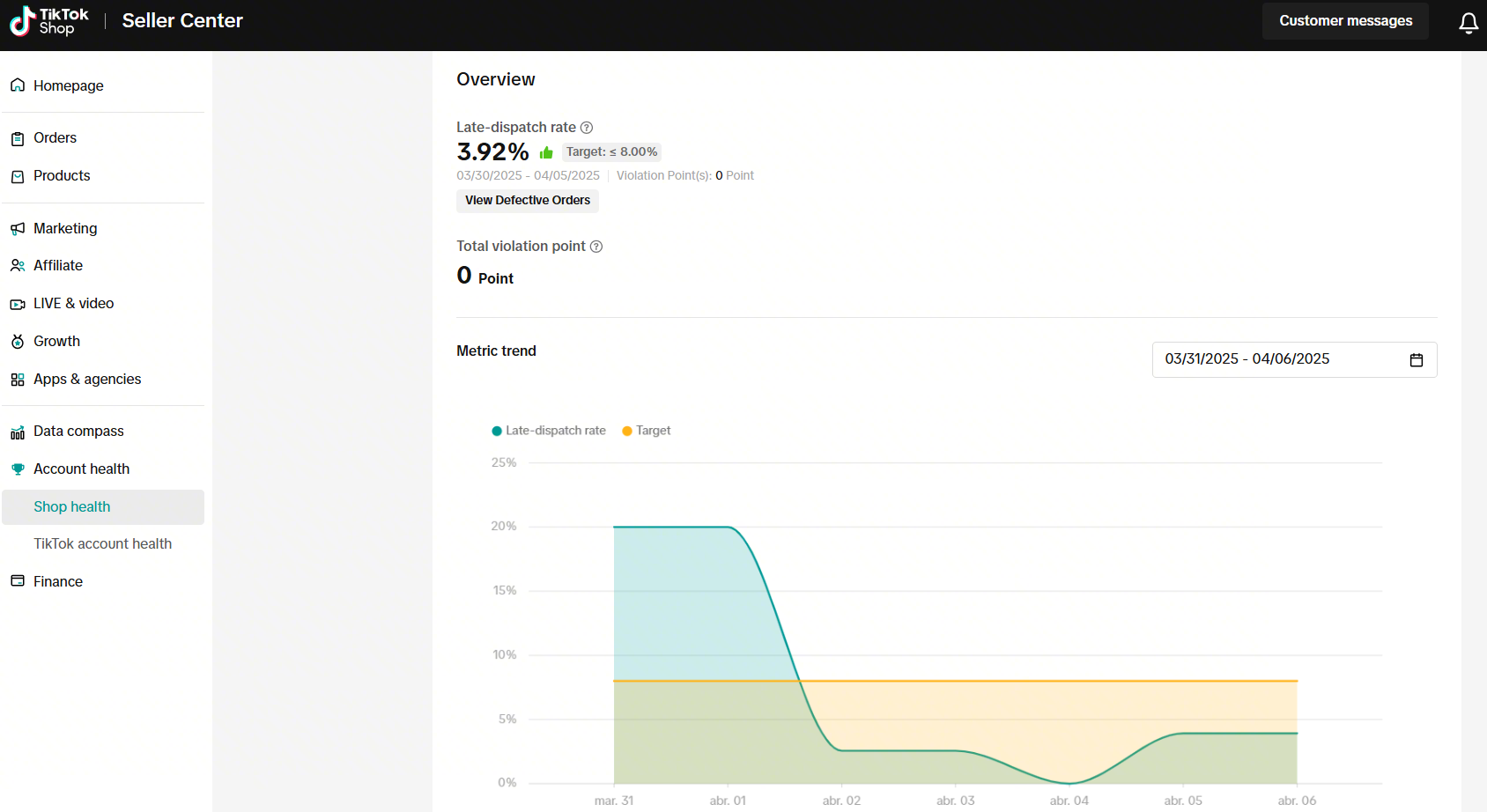Click the green thumbs-up rate indicator

(x=546, y=153)
